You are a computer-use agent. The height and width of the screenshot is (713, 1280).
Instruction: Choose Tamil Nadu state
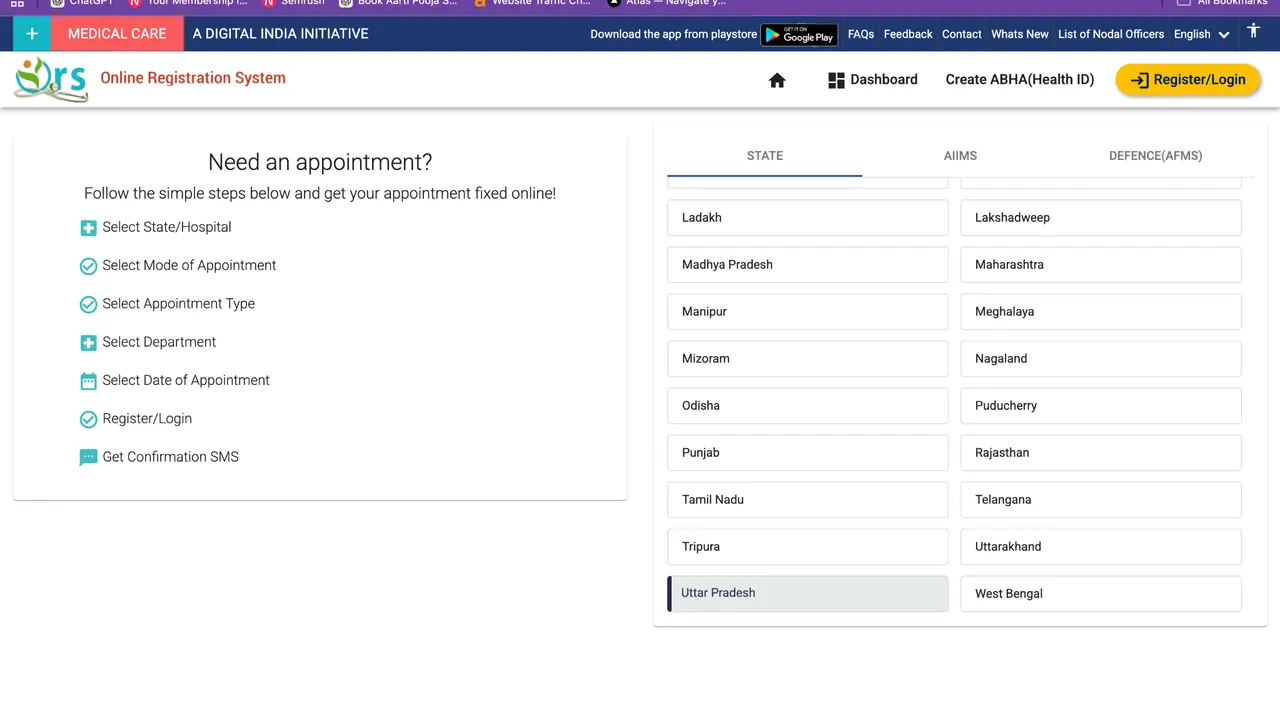808,500
